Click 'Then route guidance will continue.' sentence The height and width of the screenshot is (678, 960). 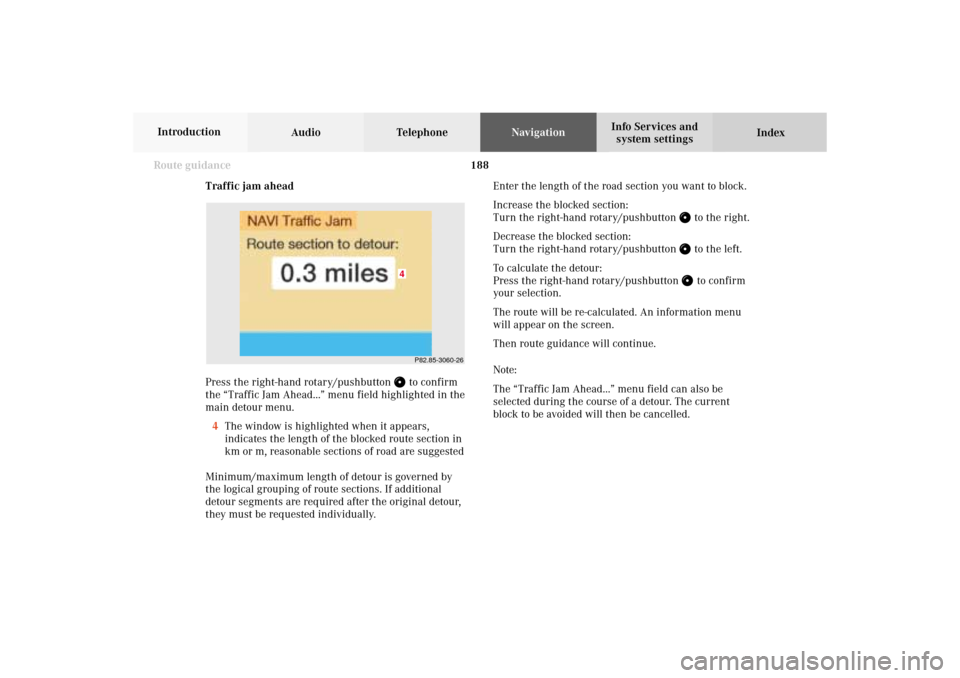click(x=574, y=344)
